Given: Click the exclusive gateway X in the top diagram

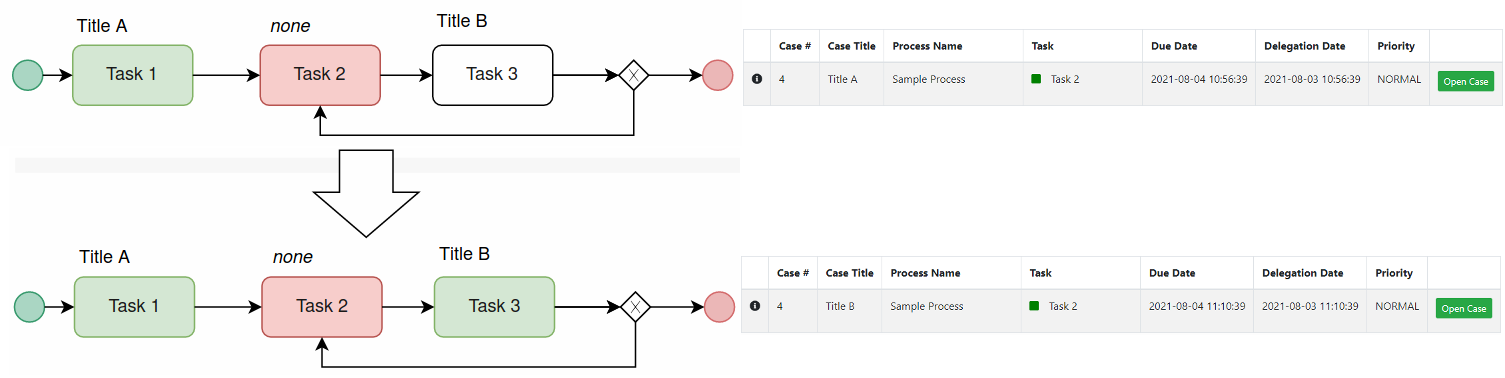Looking at the screenshot, I should click(633, 75).
